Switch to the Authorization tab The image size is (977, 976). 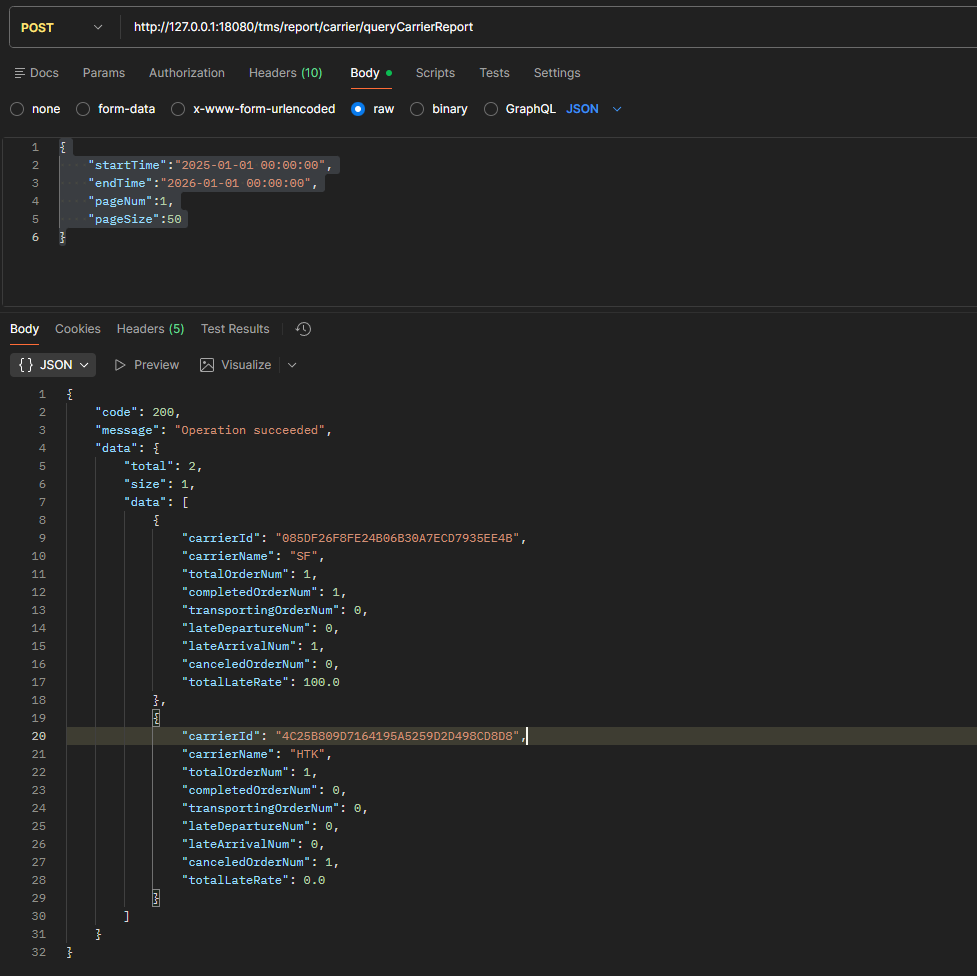click(x=187, y=73)
